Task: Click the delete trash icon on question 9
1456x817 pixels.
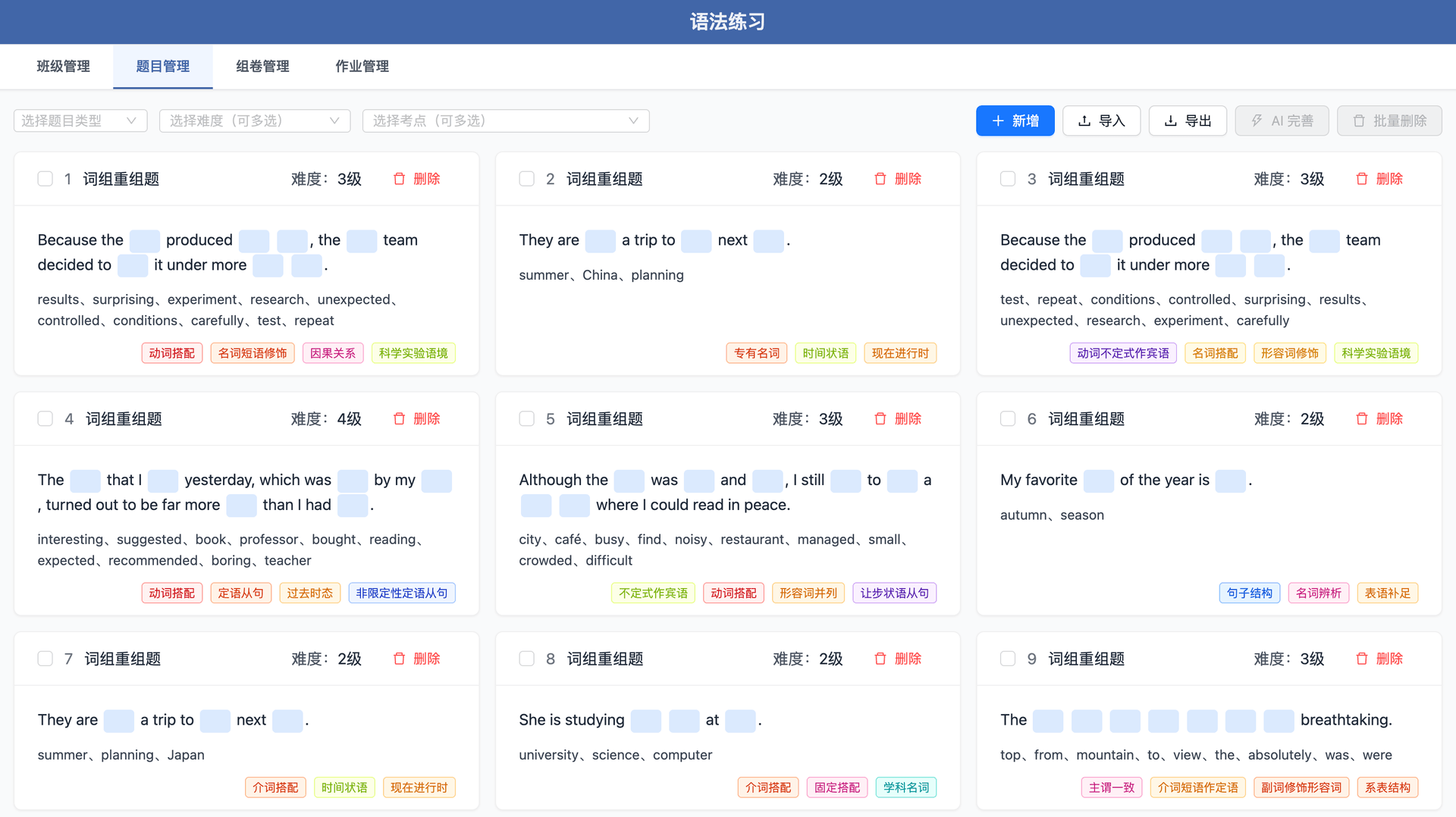Action: coord(1362,659)
